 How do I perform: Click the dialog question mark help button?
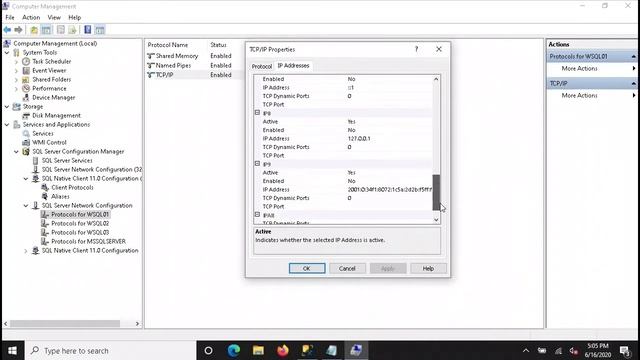click(416, 49)
